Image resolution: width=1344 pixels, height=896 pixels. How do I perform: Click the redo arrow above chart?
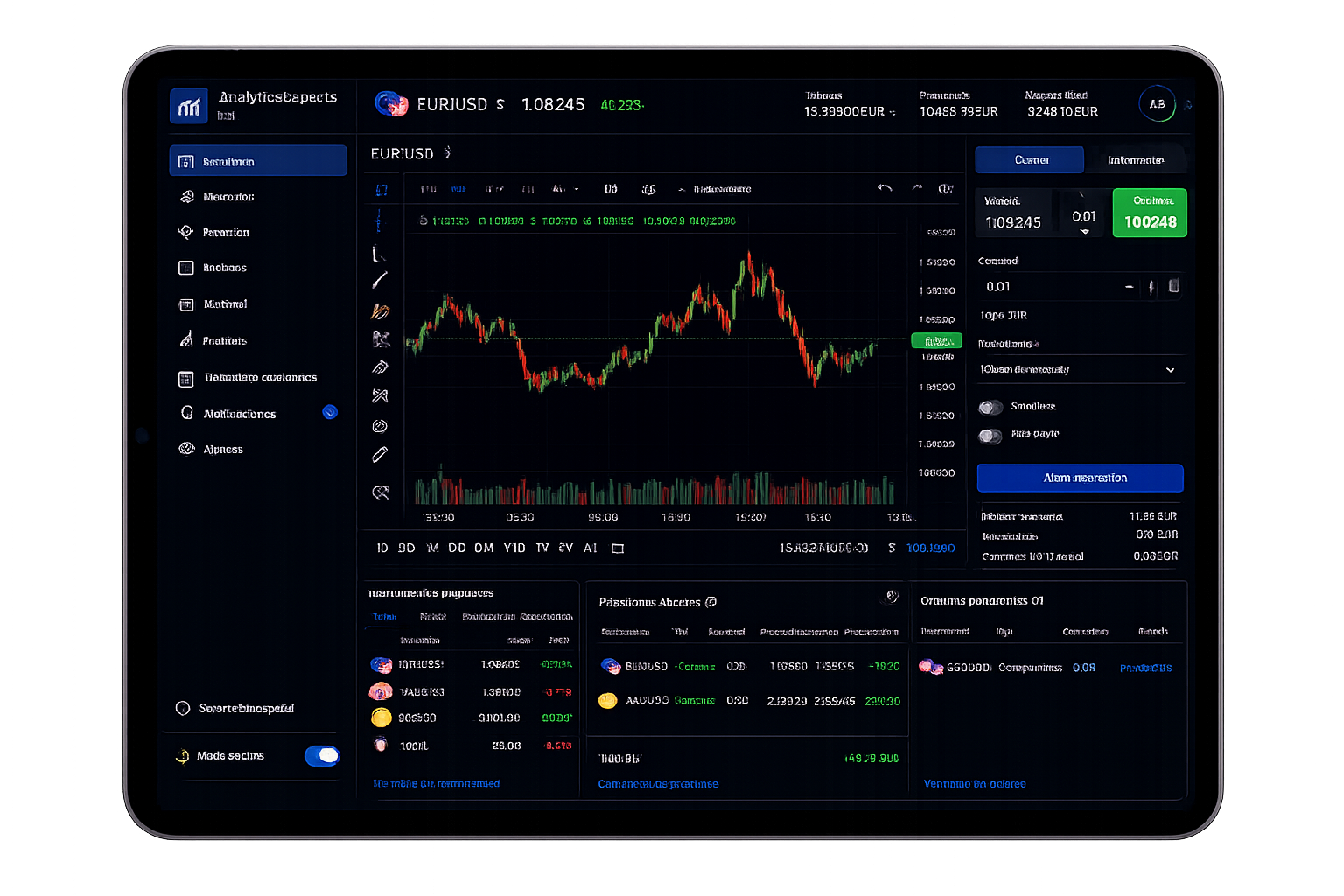[x=917, y=188]
